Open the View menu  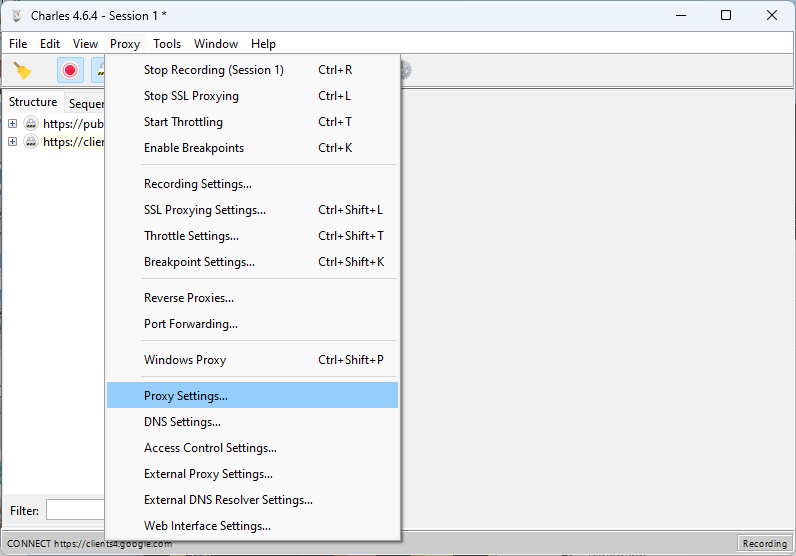[85, 44]
